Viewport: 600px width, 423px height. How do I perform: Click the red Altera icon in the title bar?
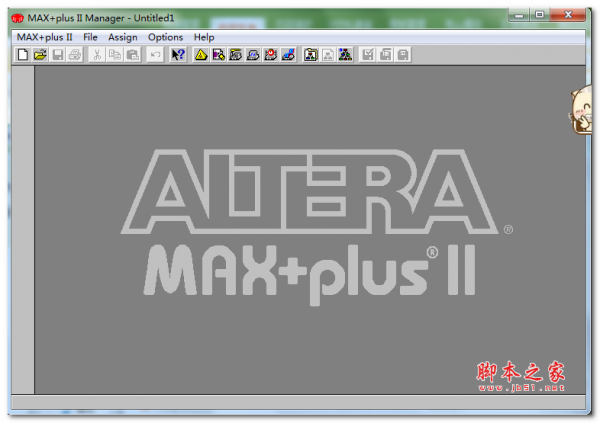18,18
